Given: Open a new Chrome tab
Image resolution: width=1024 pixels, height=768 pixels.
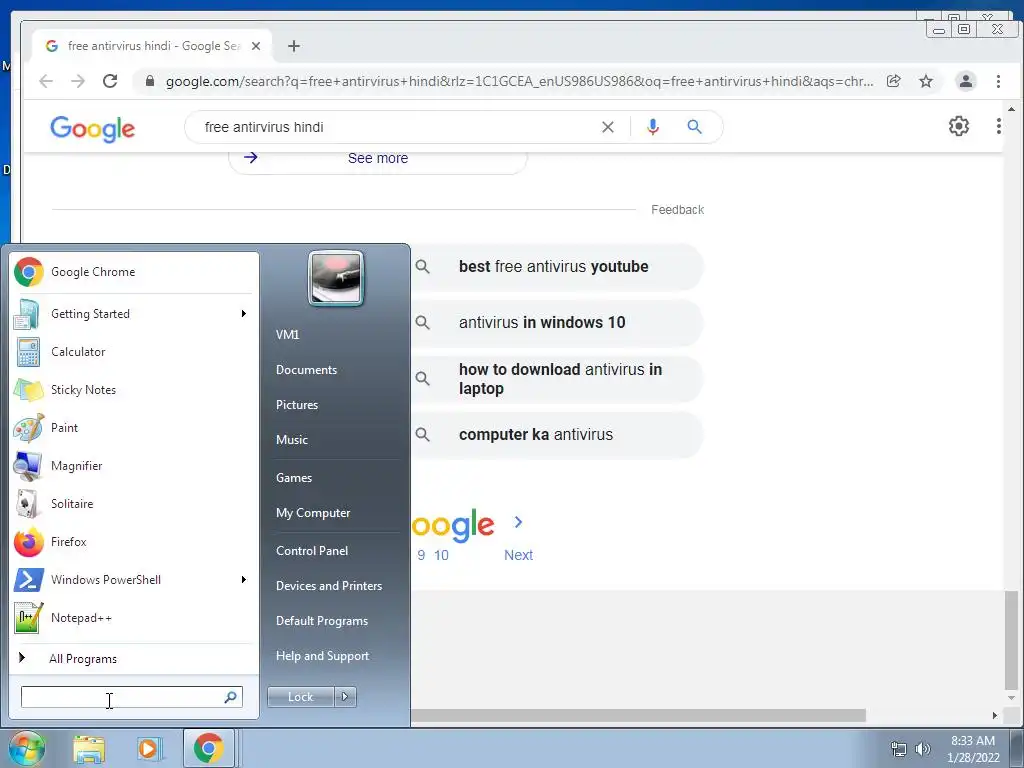Looking at the screenshot, I should 294,46.
